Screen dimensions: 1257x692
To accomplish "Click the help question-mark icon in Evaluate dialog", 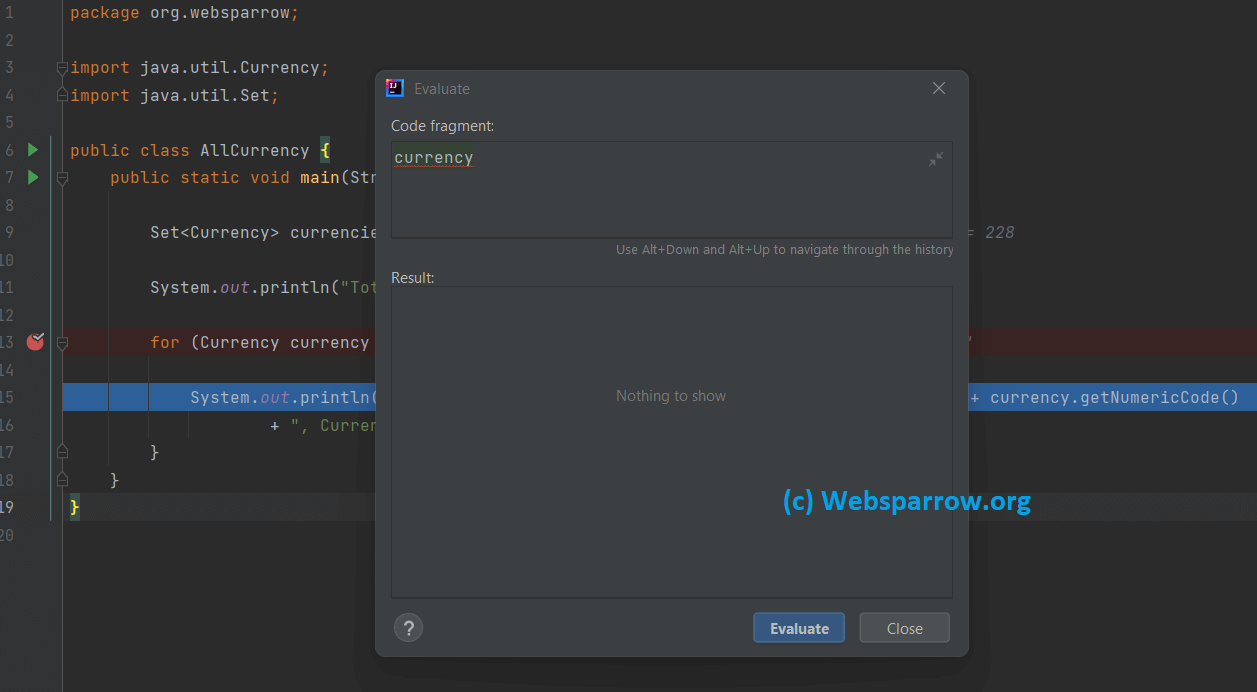I will (x=408, y=627).
